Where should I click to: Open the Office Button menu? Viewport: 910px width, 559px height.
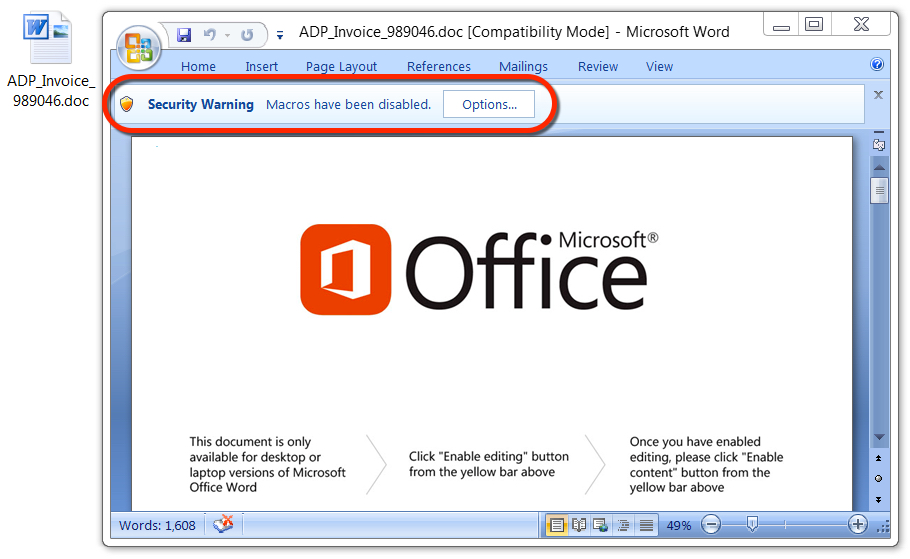tap(139, 48)
